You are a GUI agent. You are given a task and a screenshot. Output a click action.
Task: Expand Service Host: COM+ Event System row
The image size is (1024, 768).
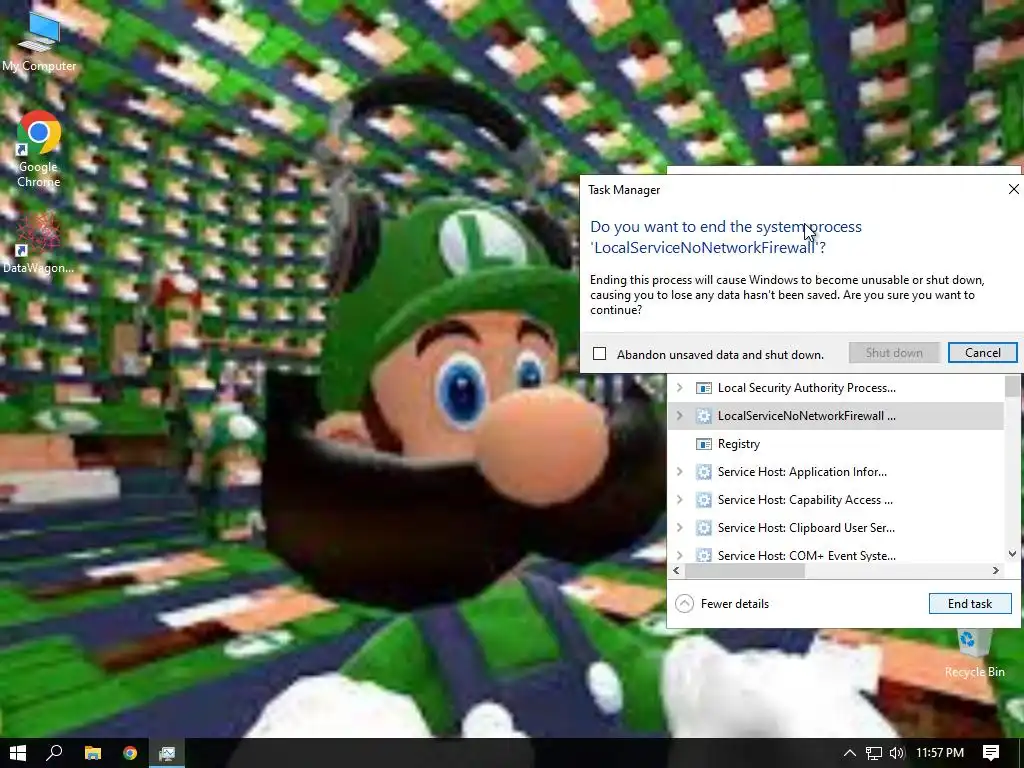point(679,556)
